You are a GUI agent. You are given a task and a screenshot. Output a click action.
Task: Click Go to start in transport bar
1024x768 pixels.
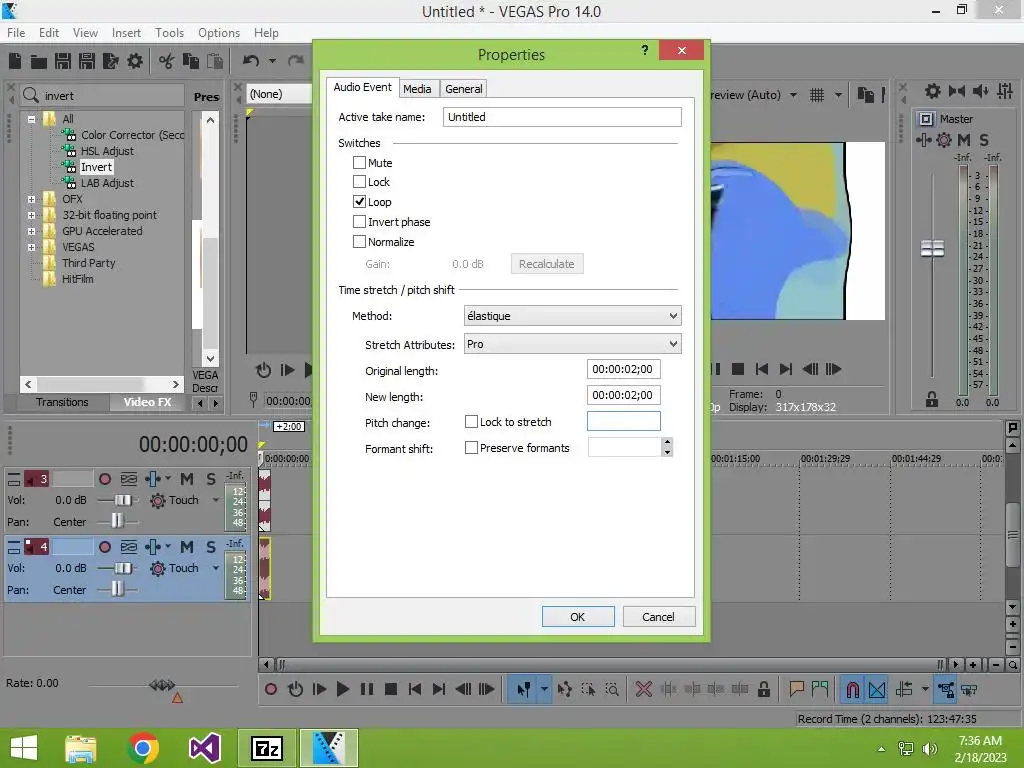pos(415,689)
